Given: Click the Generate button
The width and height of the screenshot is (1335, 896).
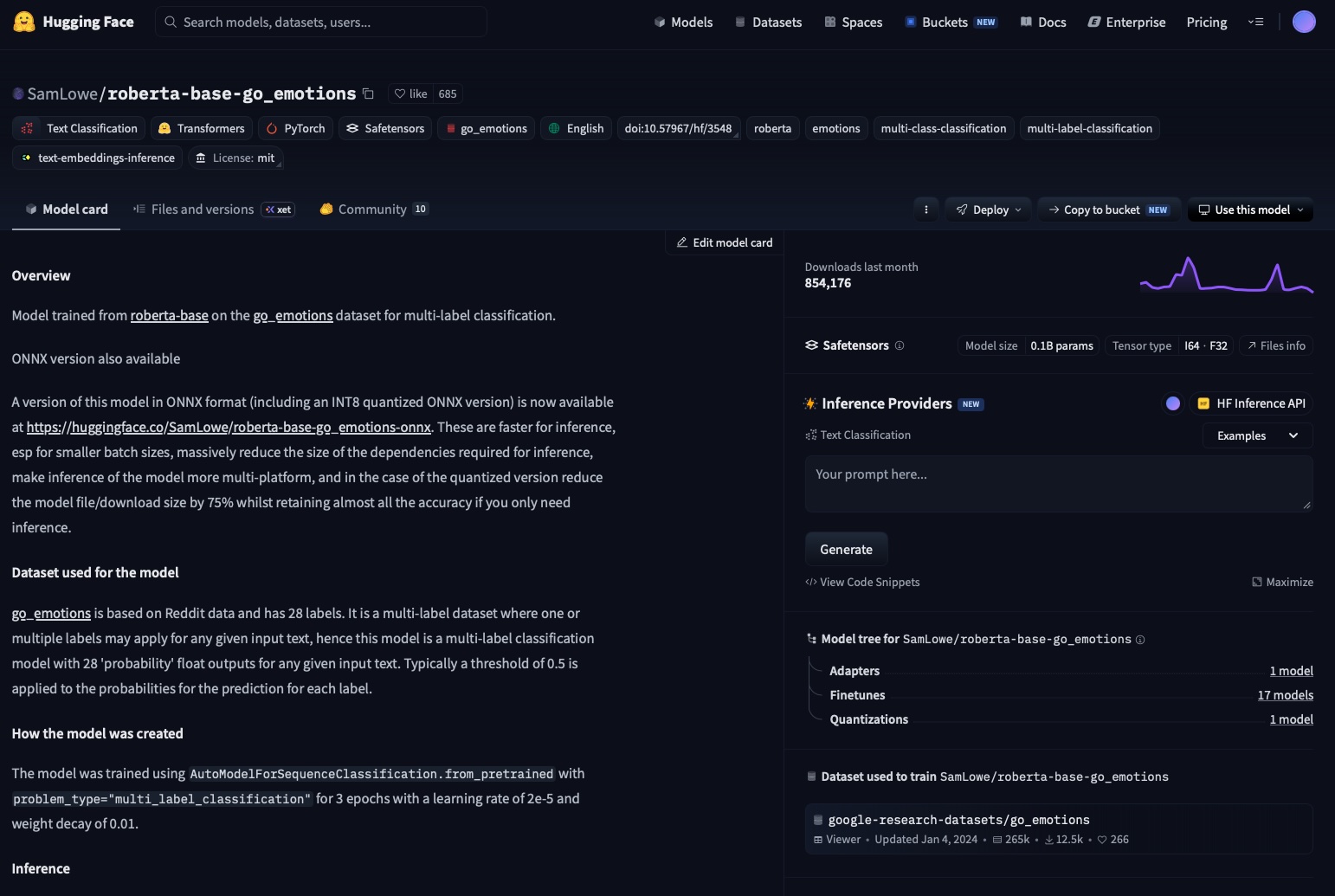Looking at the screenshot, I should 846,550.
